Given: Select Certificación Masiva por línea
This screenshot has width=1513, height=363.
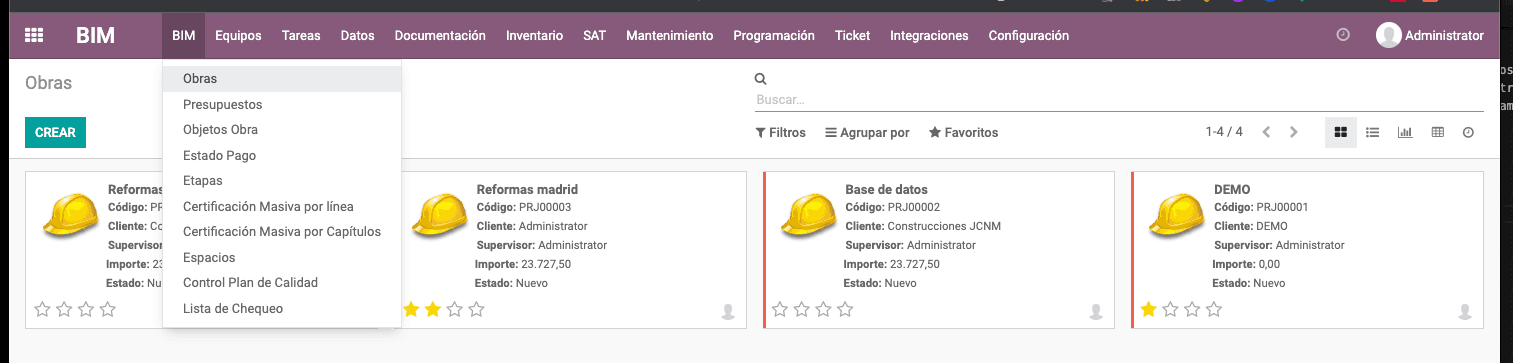Looking at the screenshot, I should click(282, 207).
